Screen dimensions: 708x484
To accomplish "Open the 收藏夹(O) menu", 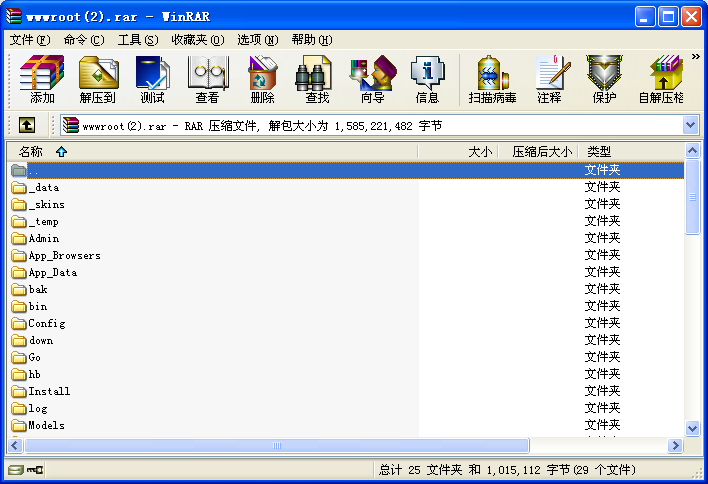I will (198, 40).
